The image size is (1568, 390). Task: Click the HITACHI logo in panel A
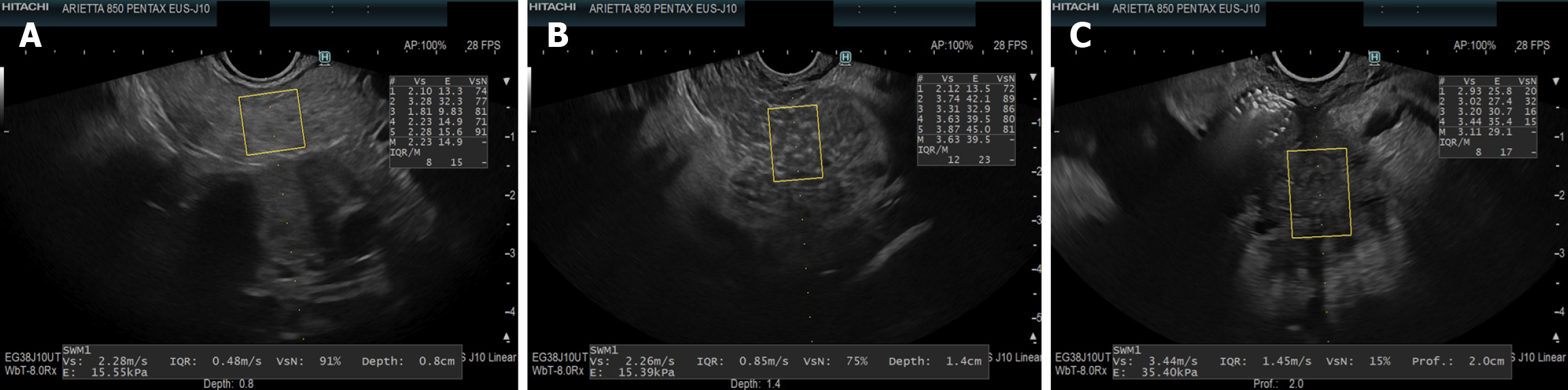tap(24, 7)
